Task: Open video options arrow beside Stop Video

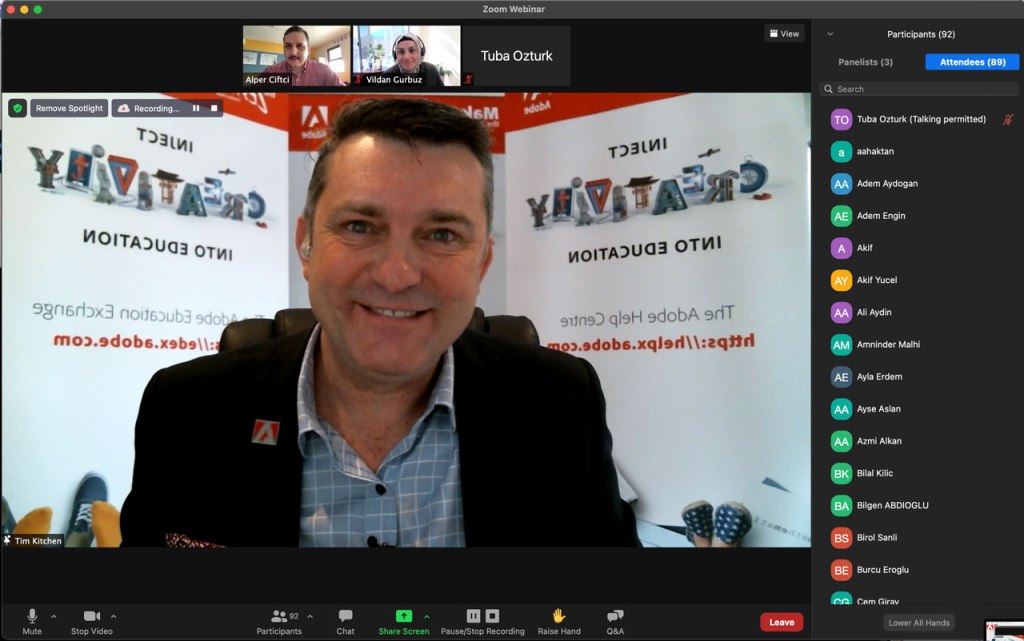Action: point(113,616)
